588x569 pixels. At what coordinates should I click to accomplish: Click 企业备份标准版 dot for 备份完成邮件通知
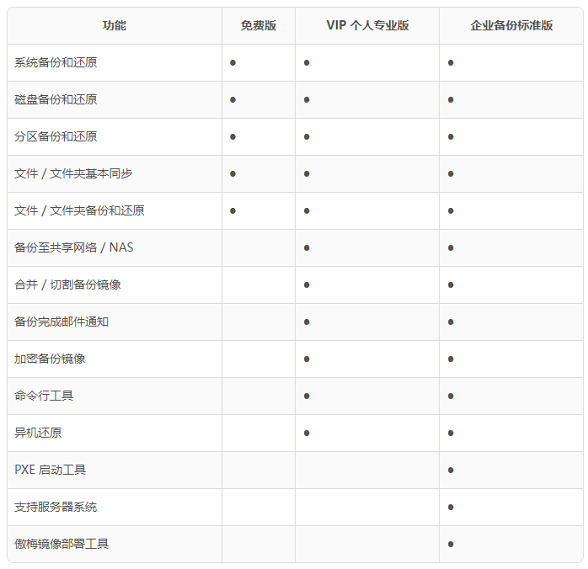(x=451, y=322)
